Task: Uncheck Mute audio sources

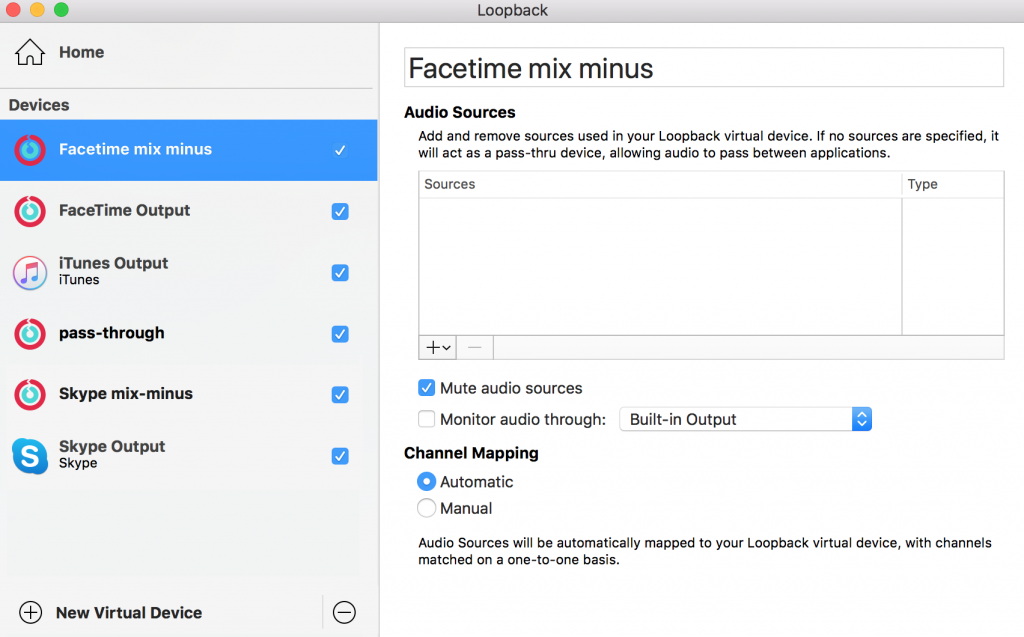Action: [426, 388]
